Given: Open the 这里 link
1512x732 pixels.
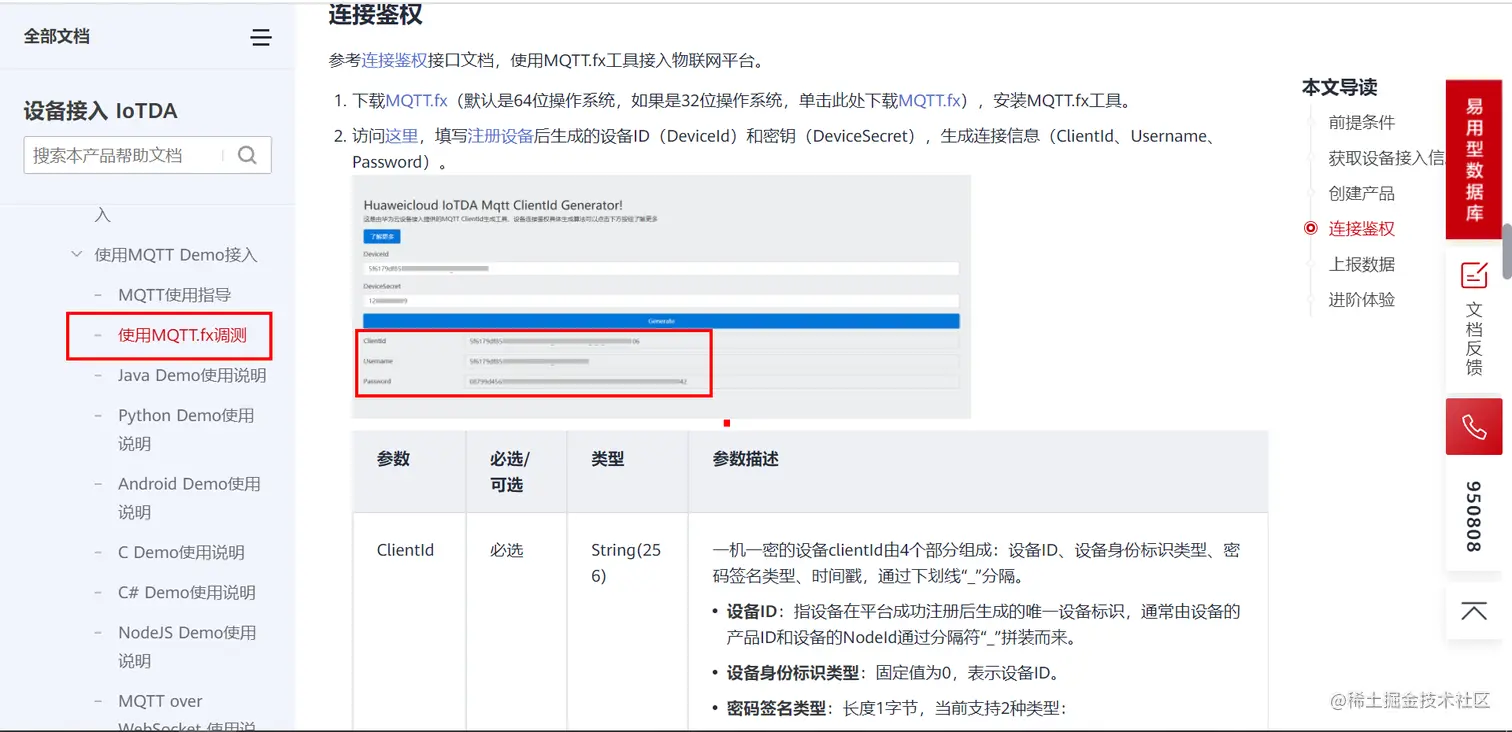Looking at the screenshot, I should coord(401,136).
